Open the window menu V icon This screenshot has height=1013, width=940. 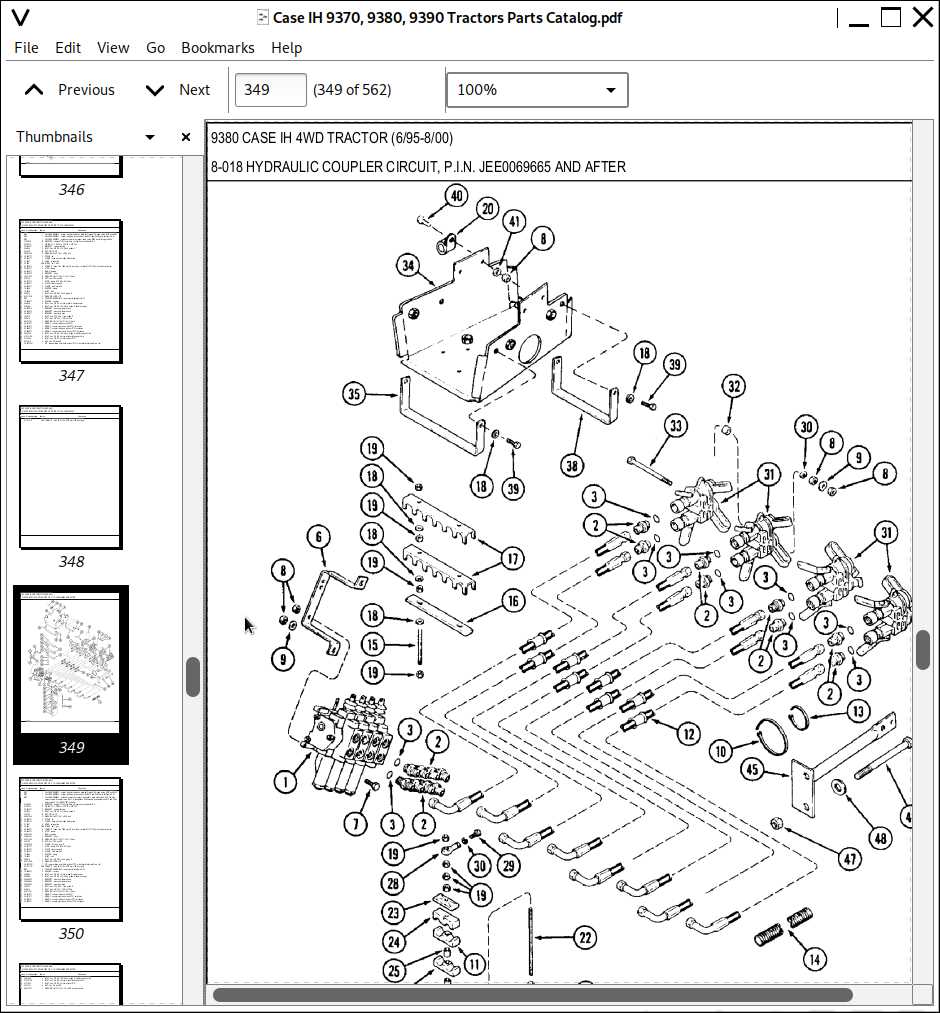(x=21, y=17)
